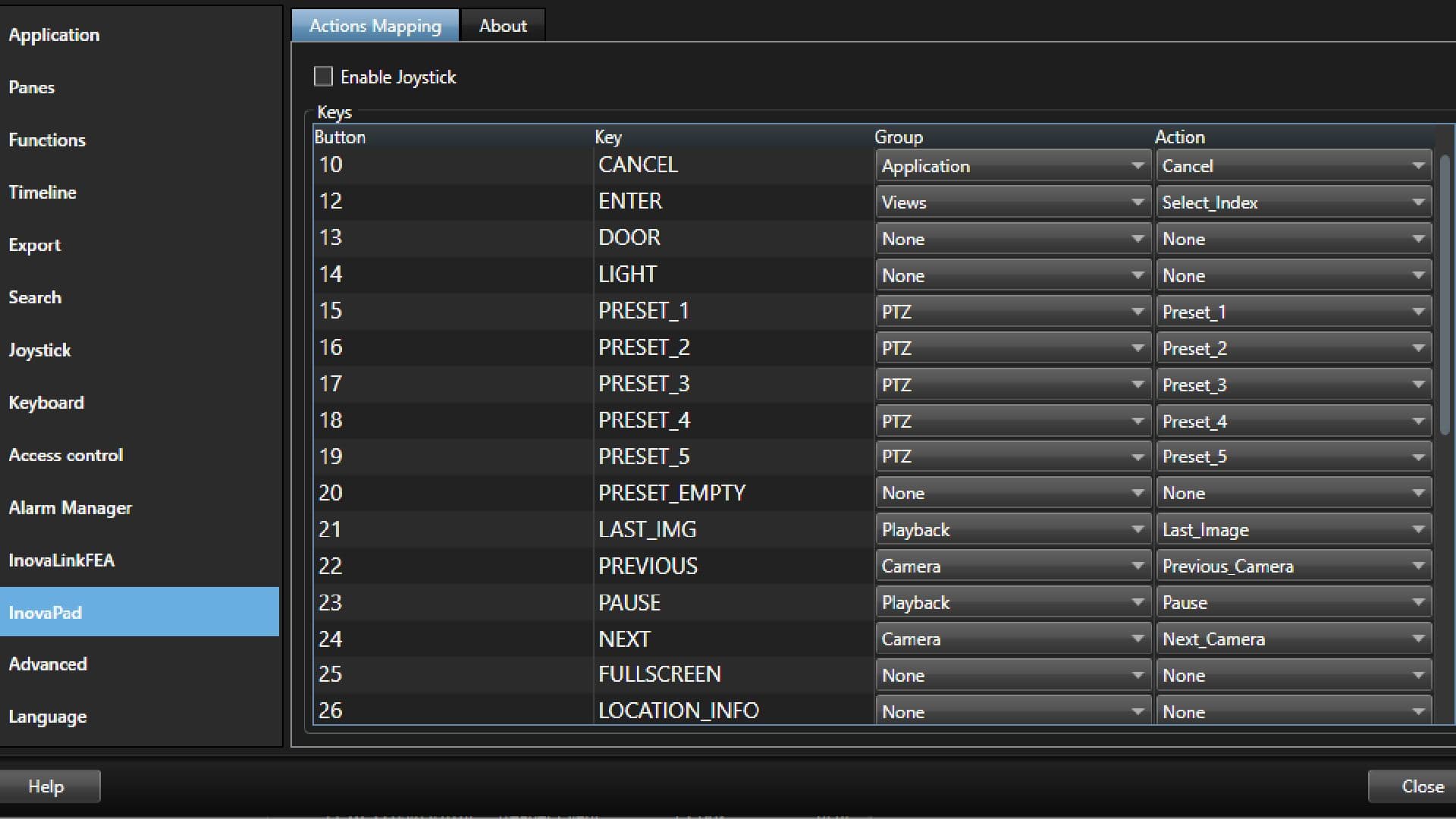1456x819 pixels.
Task: Expand Group dropdown for DOOR key
Action: [x=1012, y=239]
